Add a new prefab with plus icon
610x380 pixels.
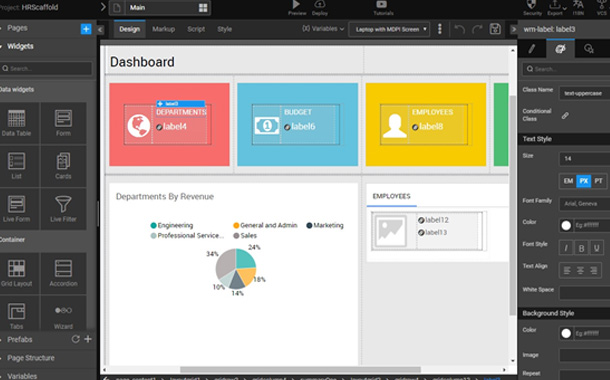88,339
